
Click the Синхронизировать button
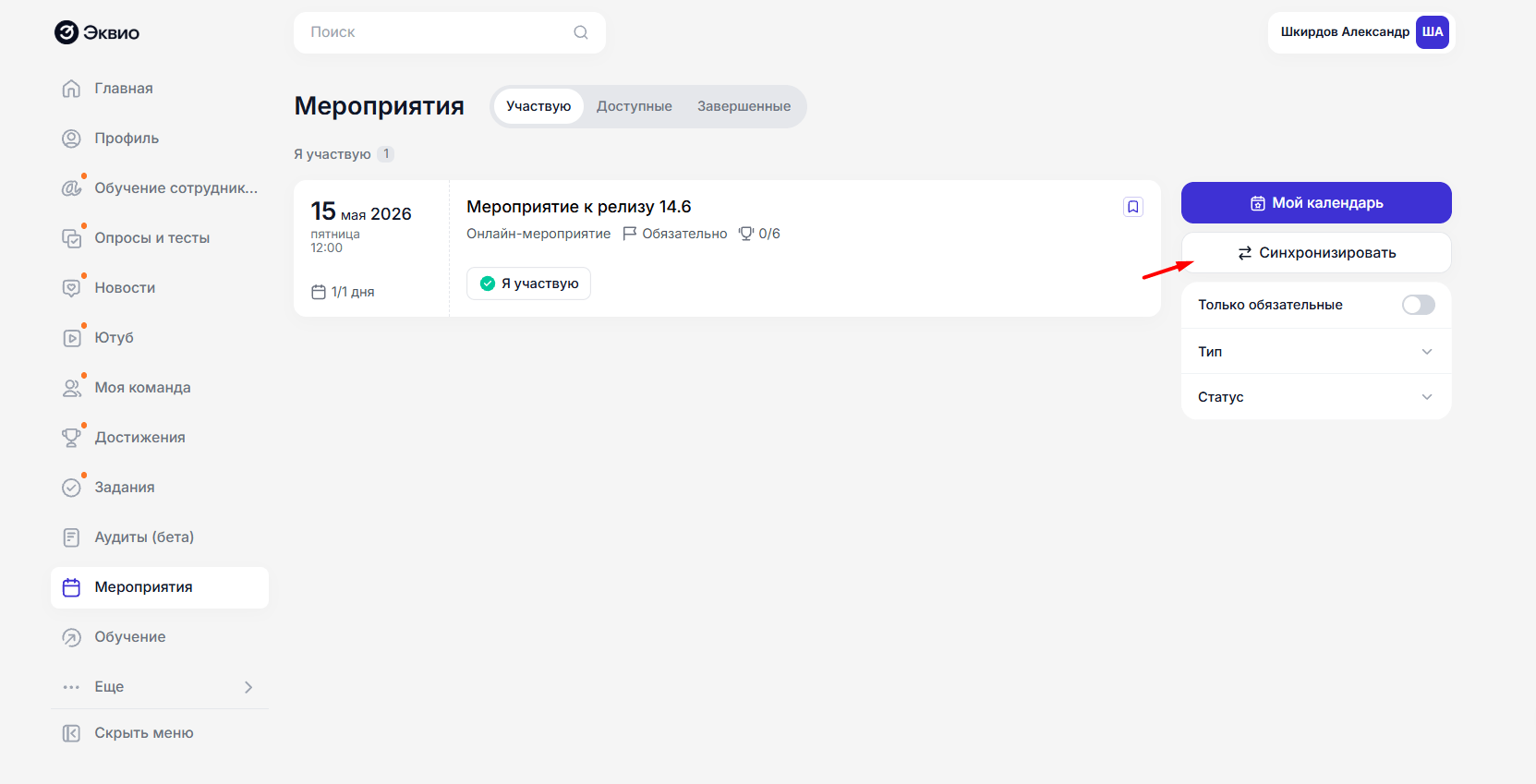point(1316,253)
